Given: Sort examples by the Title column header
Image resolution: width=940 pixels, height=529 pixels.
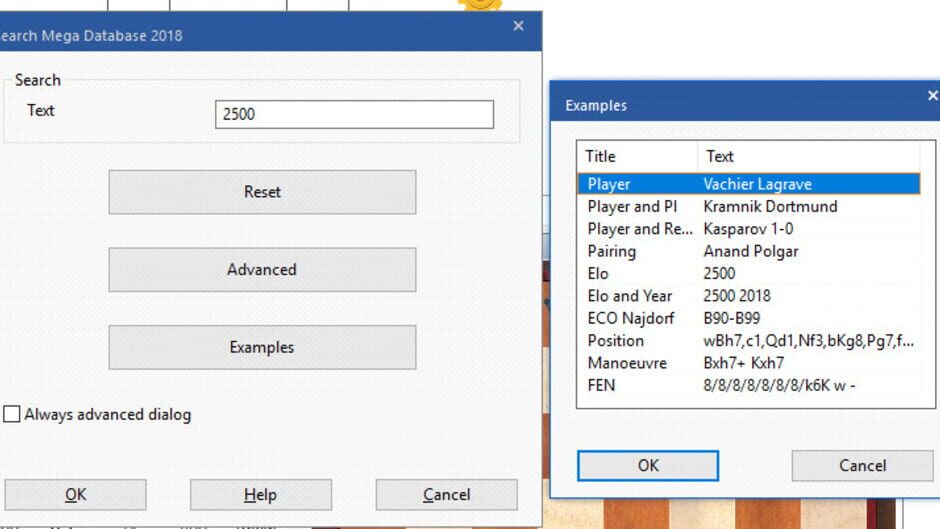Looking at the screenshot, I should coord(637,157).
